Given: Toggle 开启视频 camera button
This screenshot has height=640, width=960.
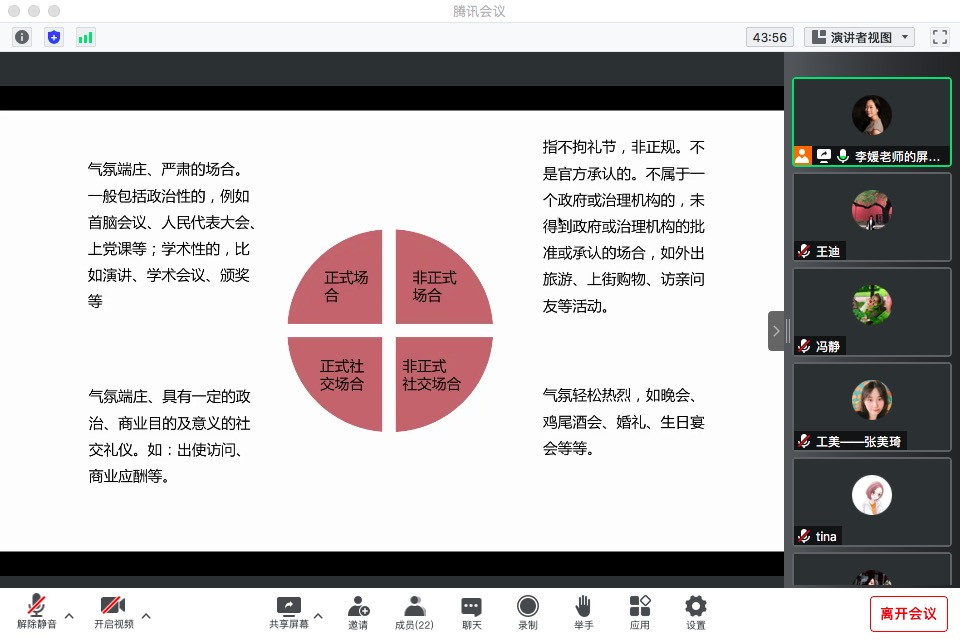Looking at the screenshot, I should [113, 612].
